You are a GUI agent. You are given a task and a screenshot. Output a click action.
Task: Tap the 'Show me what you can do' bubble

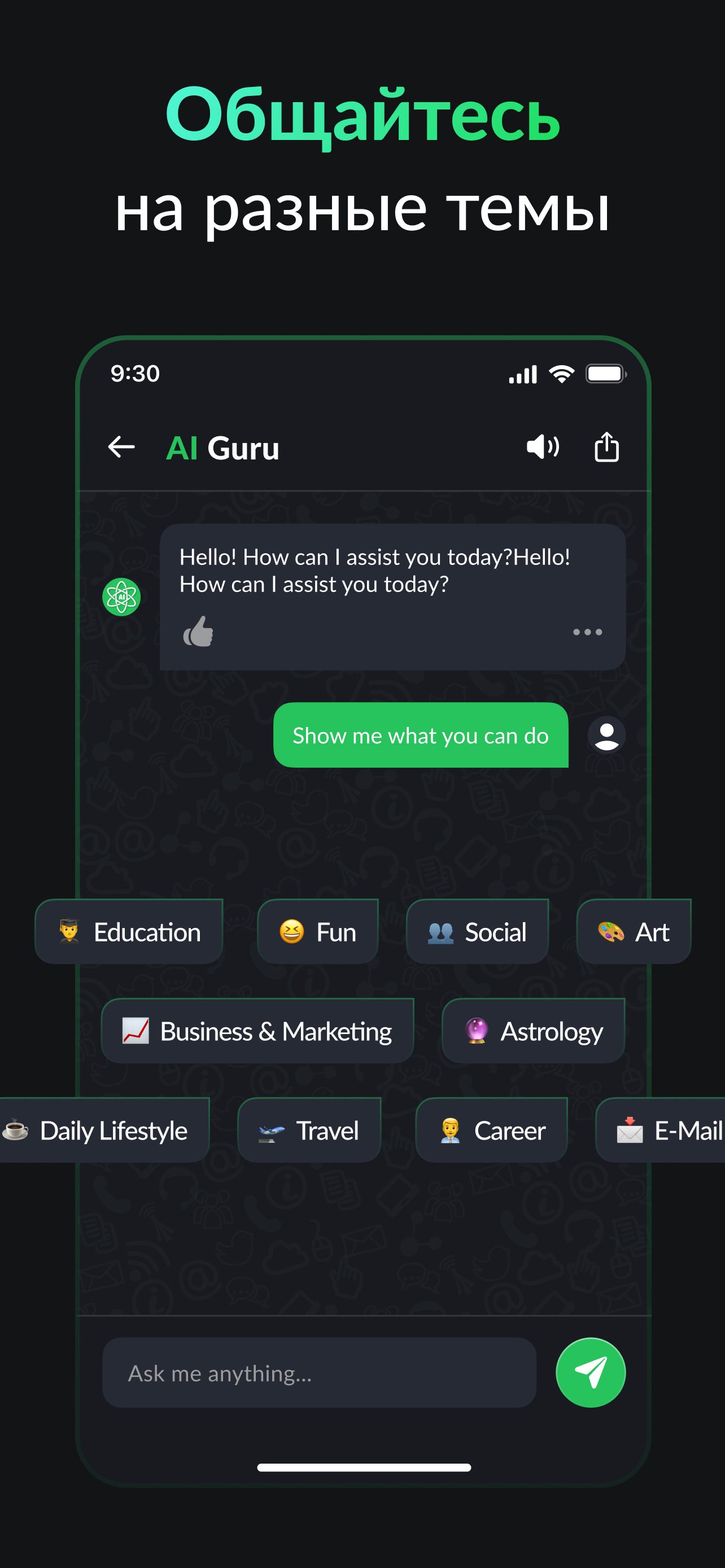tap(421, 735)
